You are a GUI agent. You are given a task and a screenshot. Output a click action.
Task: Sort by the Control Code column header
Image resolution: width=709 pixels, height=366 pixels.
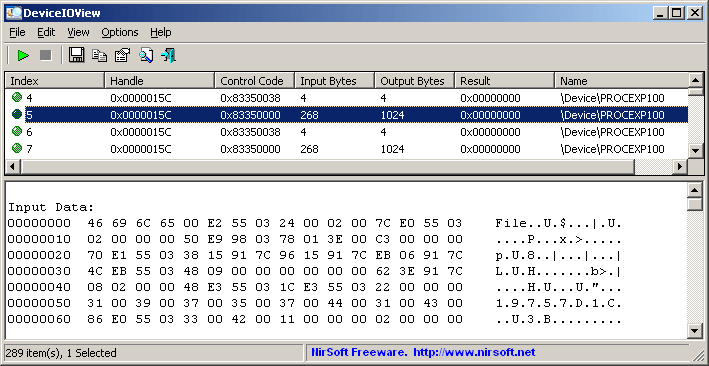(x=255, y=81)
